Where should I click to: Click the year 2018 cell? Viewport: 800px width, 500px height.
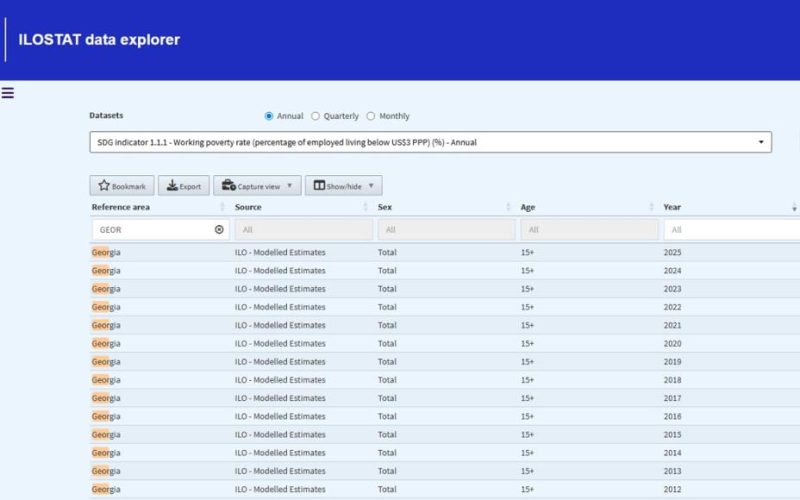coord(672,380)
